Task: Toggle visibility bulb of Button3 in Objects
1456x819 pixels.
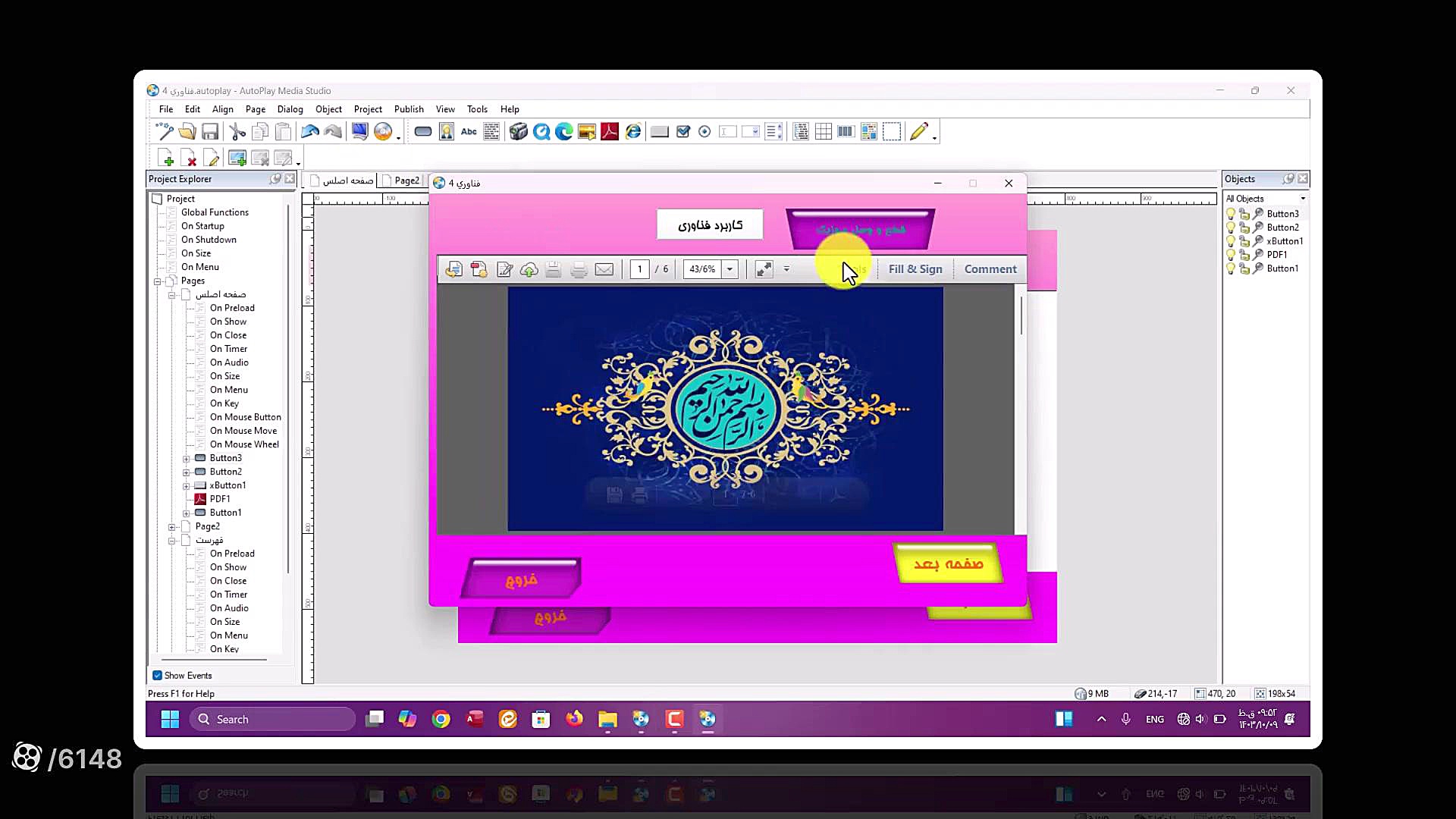Action: pyautogui.click(x=1231, y=214)
